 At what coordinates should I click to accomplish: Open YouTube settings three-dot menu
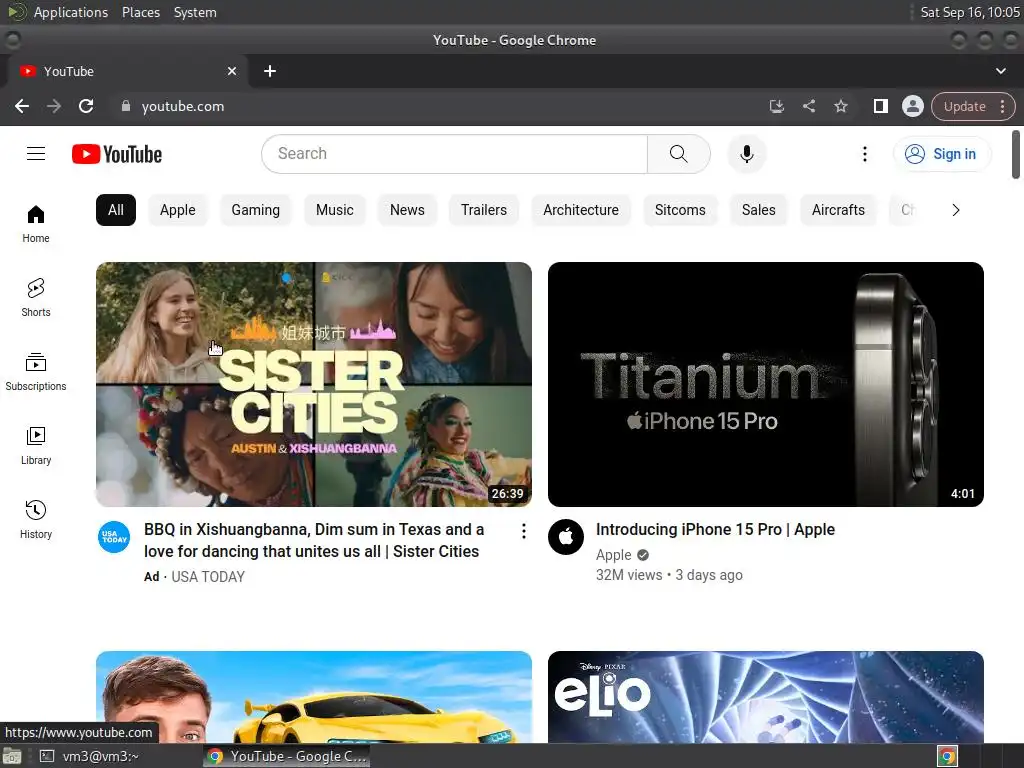point(865,154)
